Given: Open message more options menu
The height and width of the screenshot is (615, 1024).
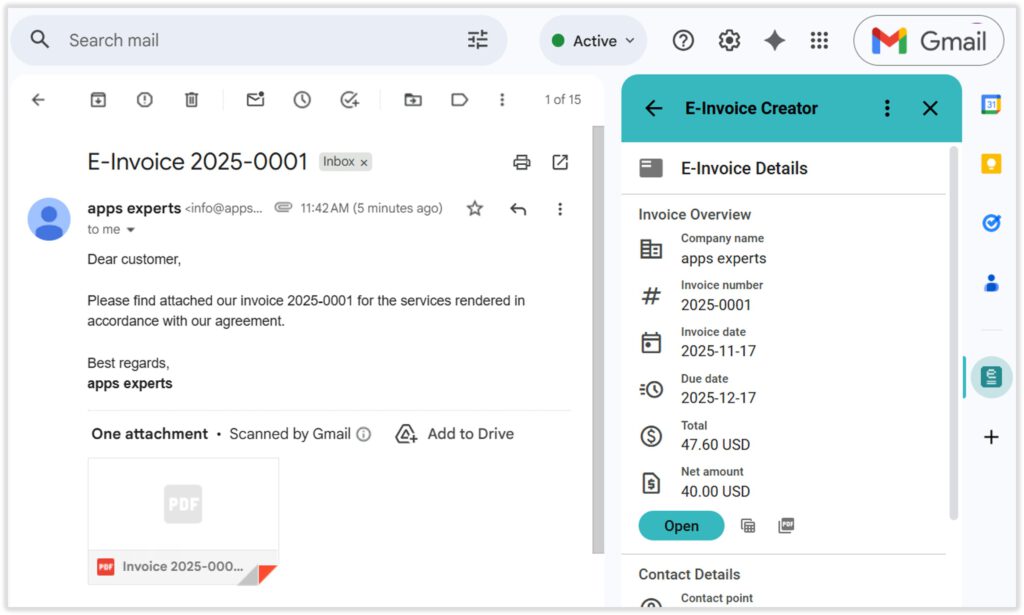Looking at the screenshot, I should [x=560, y=209].
